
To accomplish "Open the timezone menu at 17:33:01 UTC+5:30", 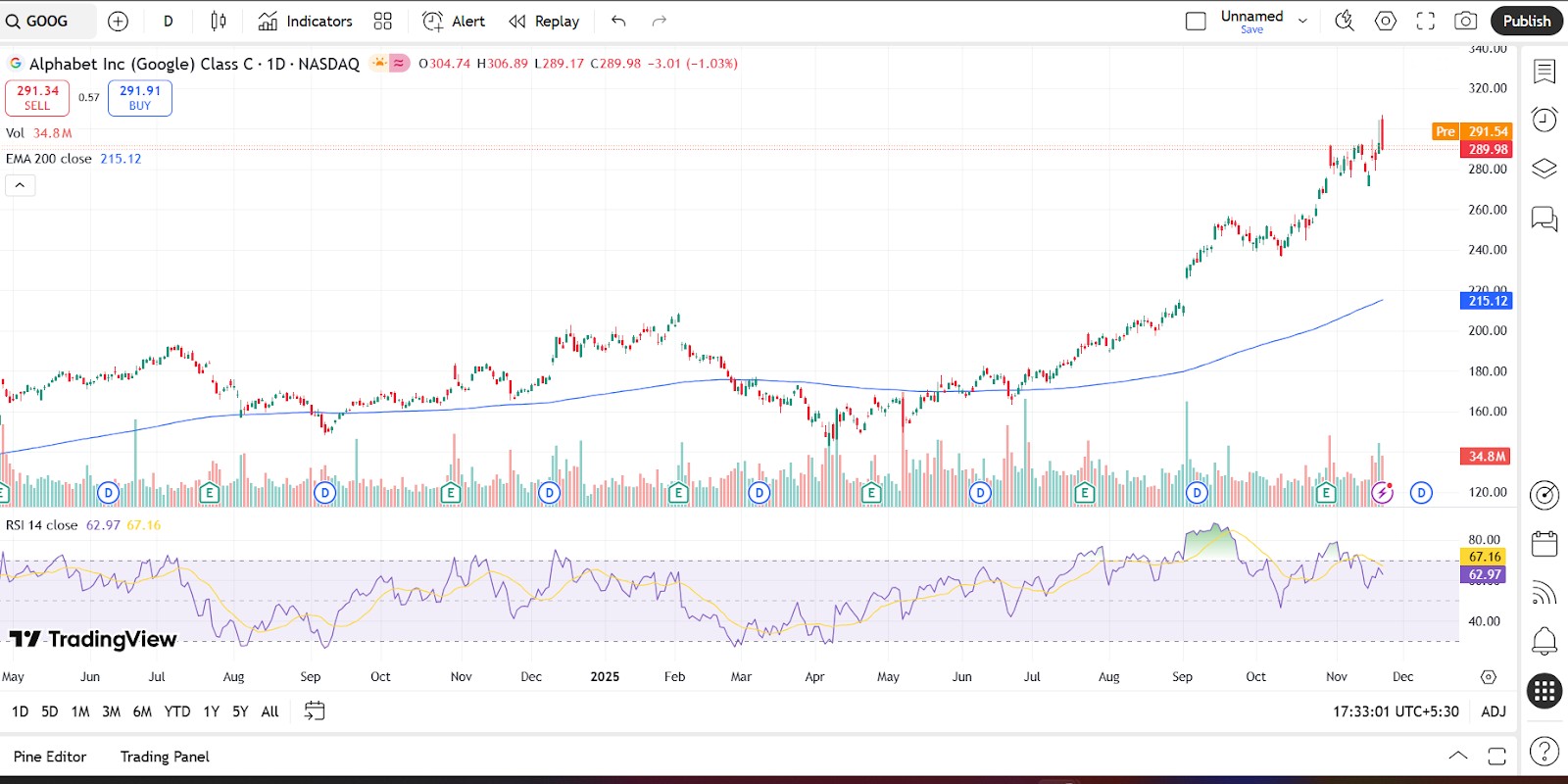I will coord(1396,711).
